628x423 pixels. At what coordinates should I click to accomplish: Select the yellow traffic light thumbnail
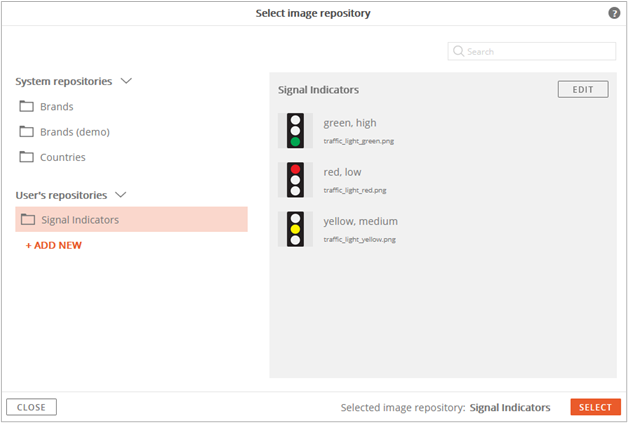pos(295,229)
